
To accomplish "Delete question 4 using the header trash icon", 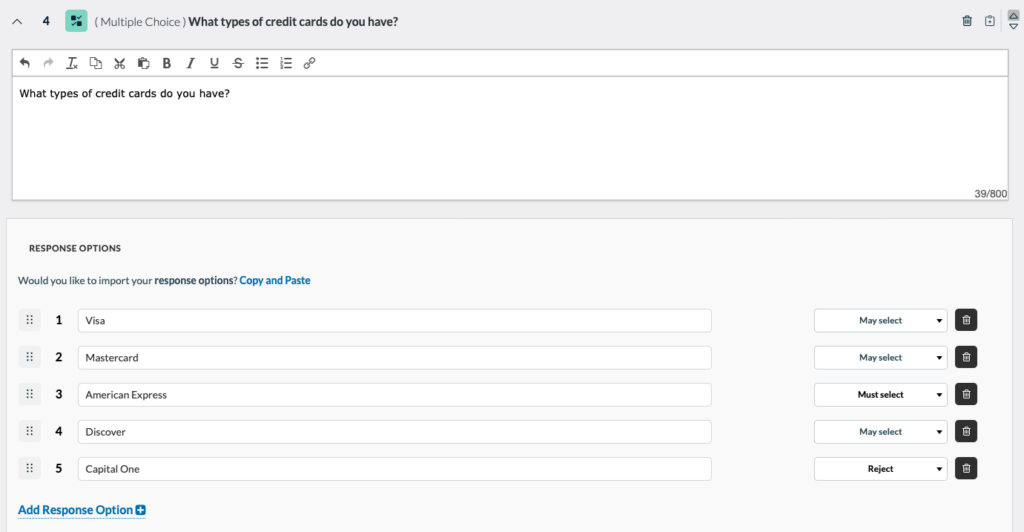I will pos(967,21).
